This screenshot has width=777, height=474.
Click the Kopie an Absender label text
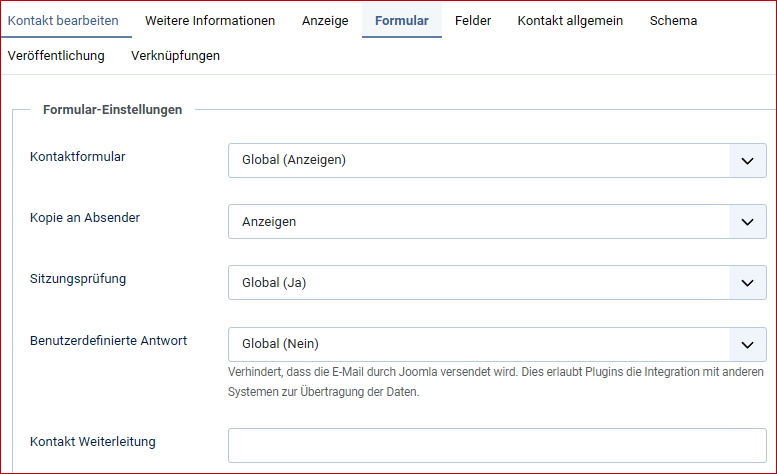click(x=85, y=218)
